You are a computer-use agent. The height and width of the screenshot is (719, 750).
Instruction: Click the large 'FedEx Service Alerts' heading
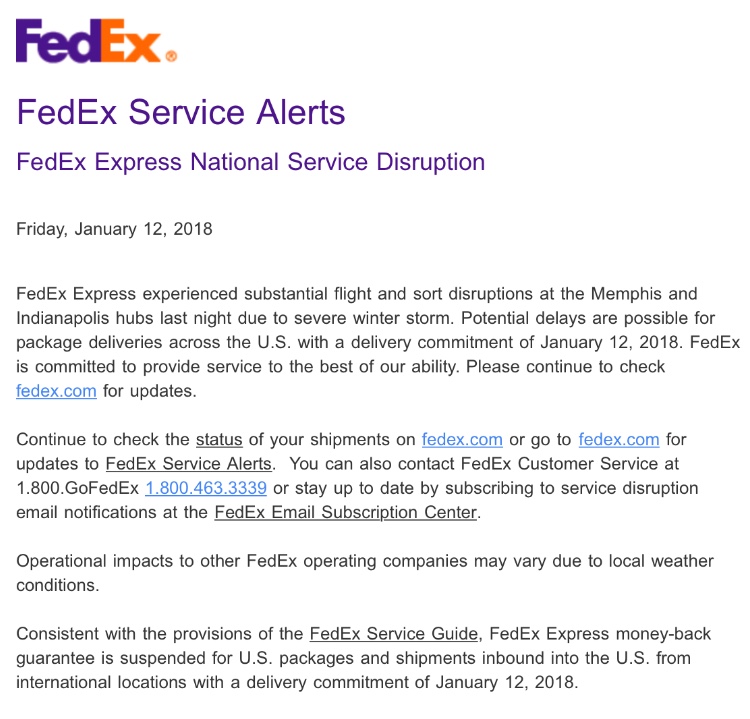[181, 112]
